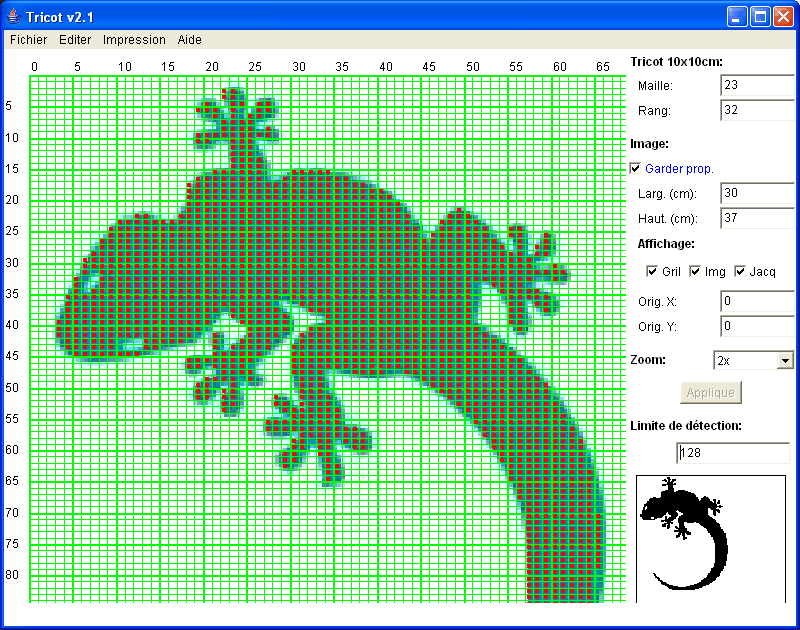Click the Zoom label text
This screenshot has width=800, height=630.
point(648,360)
